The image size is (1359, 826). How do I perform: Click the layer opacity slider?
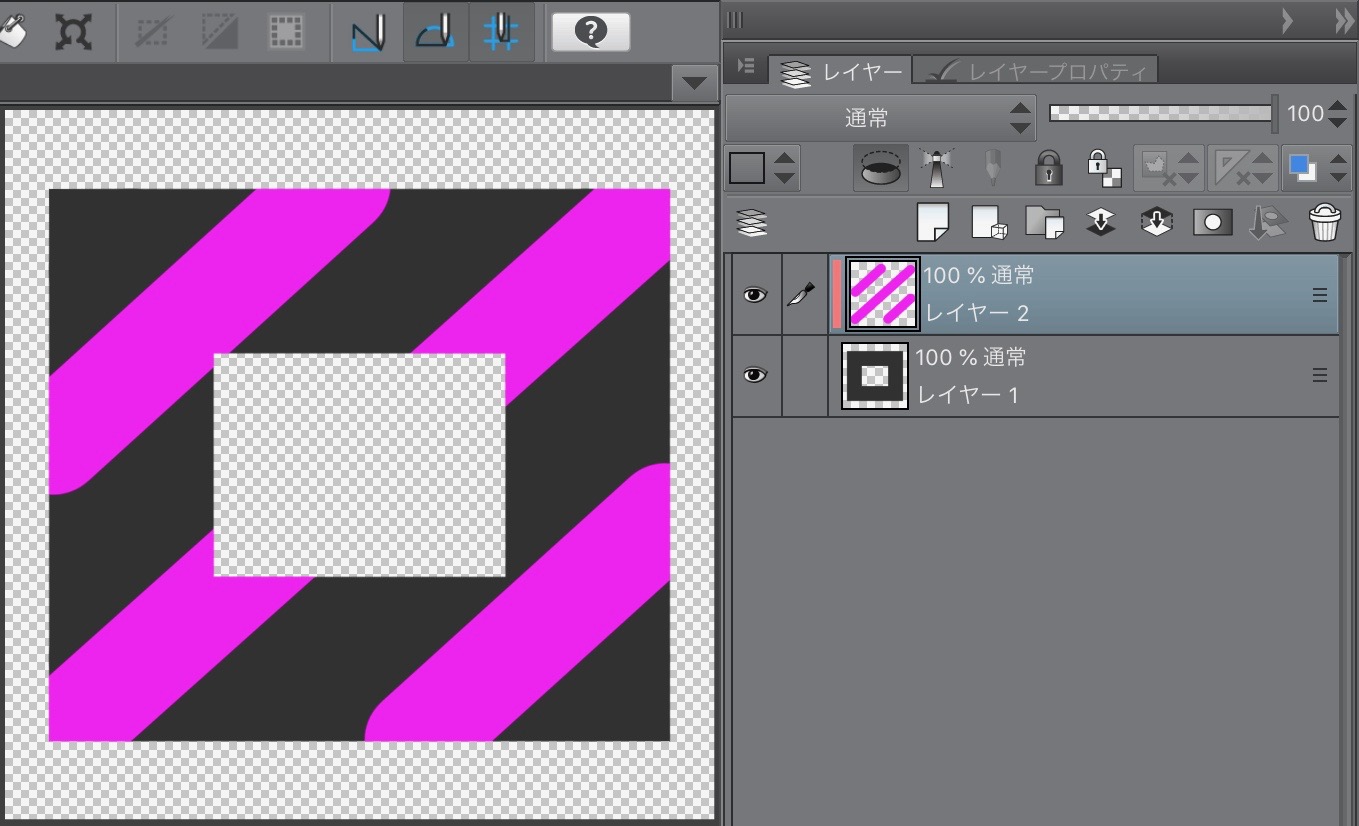[x=1162, y=113]
